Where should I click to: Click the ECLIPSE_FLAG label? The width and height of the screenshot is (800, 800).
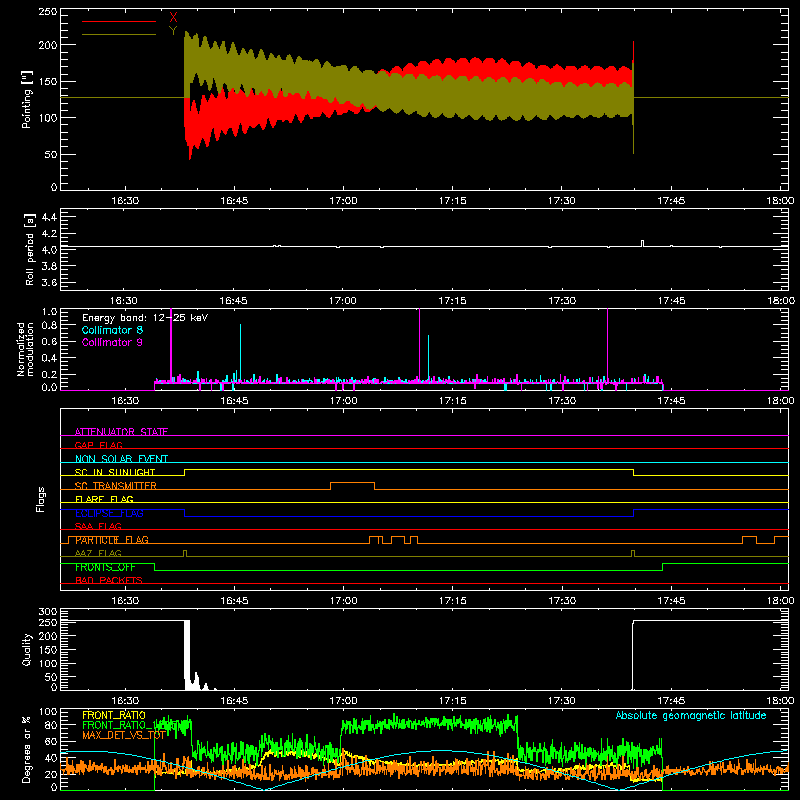click(x=109, y=513)
